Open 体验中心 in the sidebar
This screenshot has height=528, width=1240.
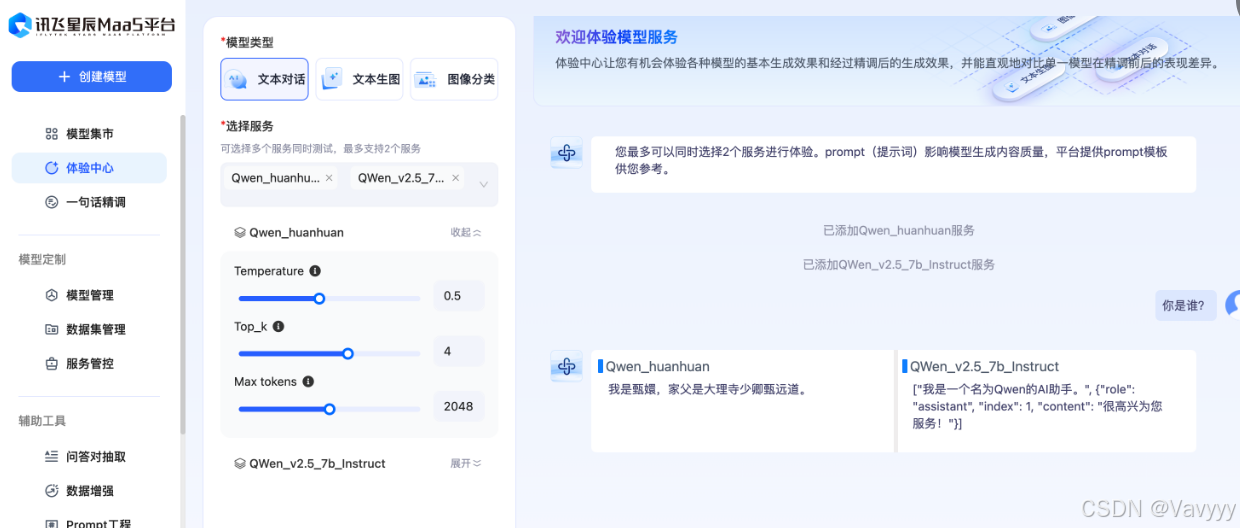click(x=89, y=168)
